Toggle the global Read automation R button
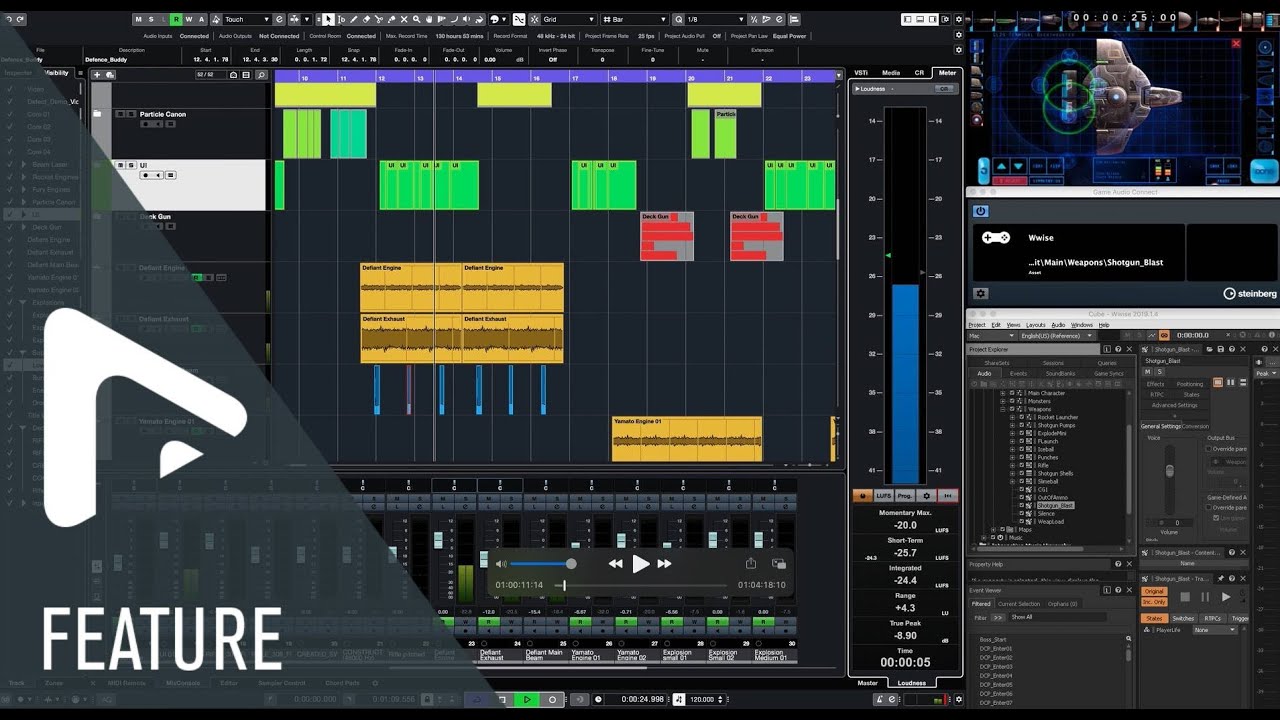This screenshot has height=720, width=1280. tap(176, 19)
